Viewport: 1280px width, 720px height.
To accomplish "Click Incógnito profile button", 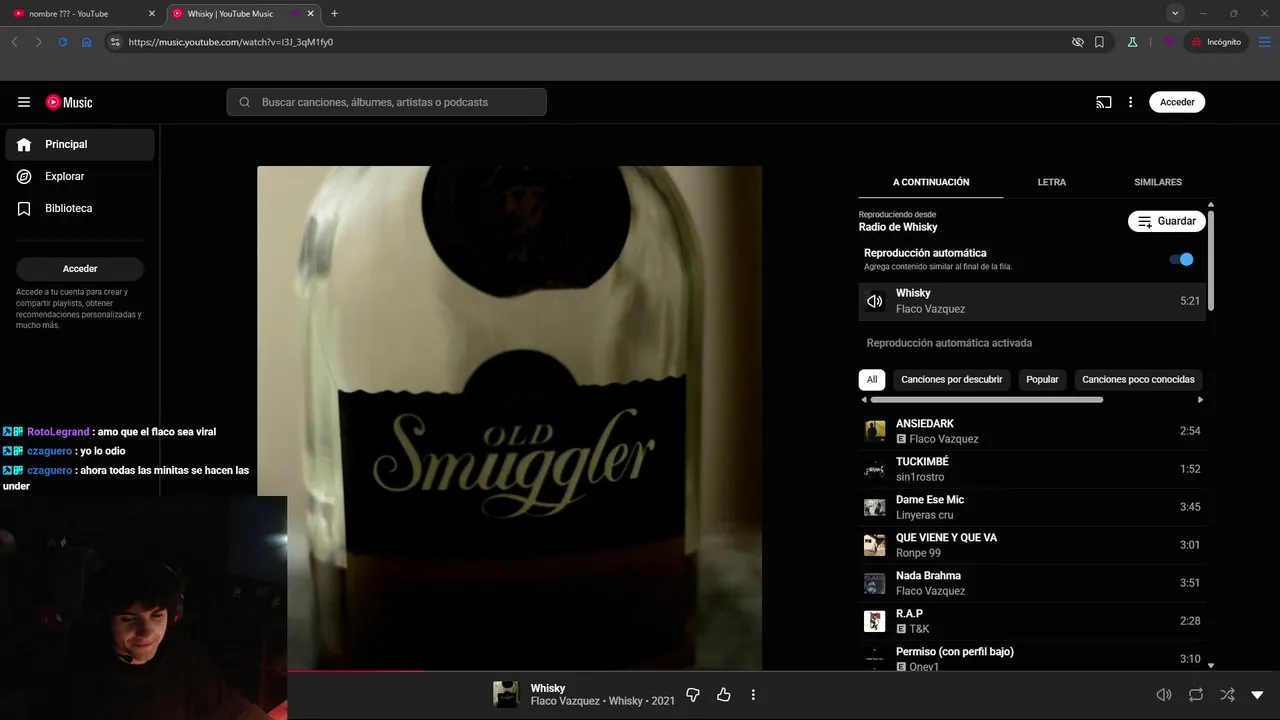I will click(x=1216, y=42).
